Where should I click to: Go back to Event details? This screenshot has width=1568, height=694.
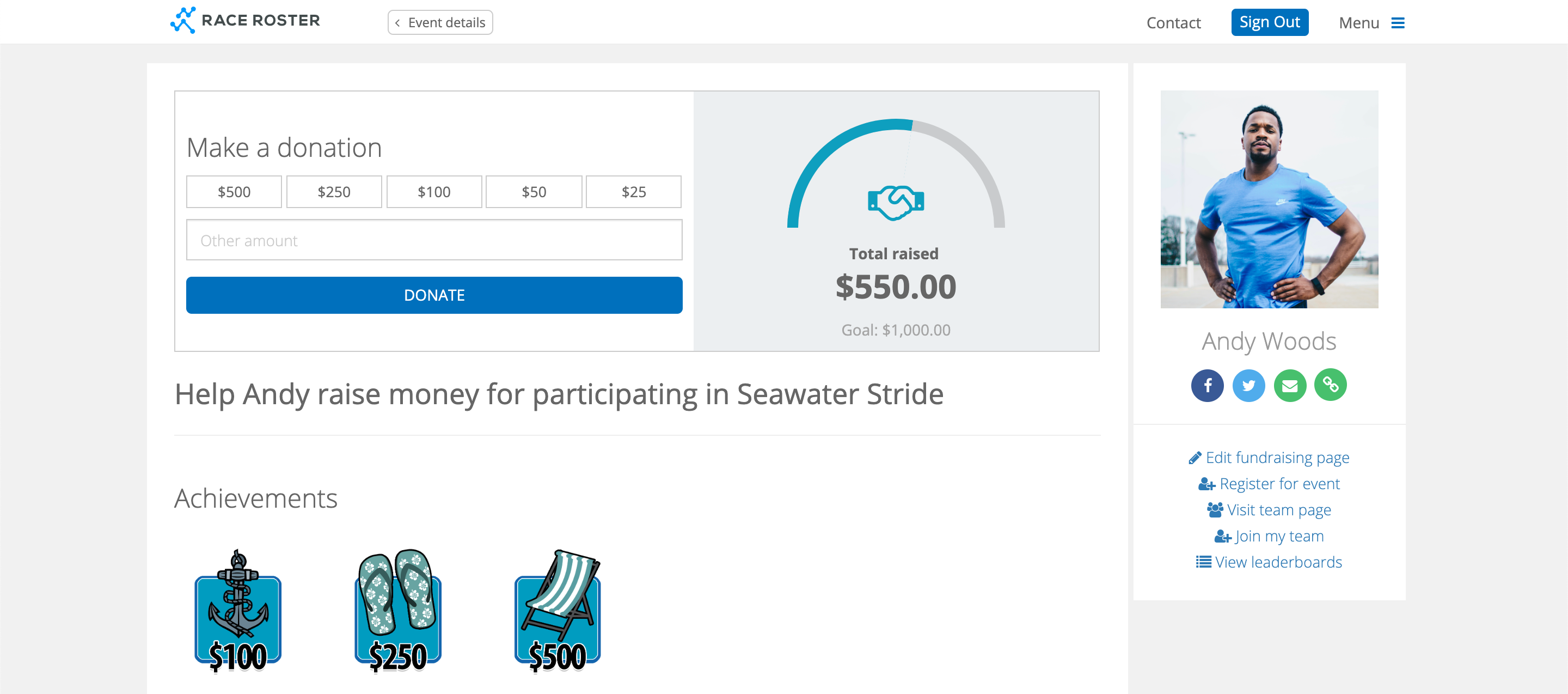click(440, 22)
